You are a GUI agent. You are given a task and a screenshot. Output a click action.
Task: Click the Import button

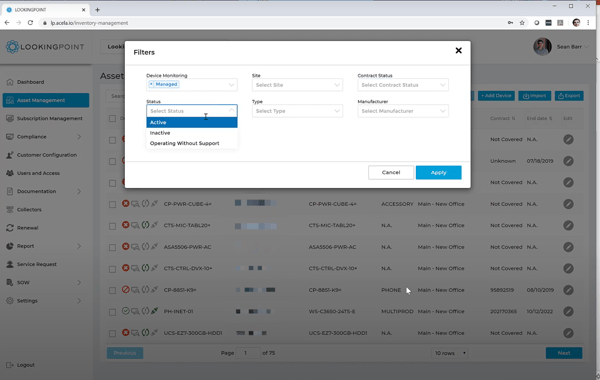(535, 96)
